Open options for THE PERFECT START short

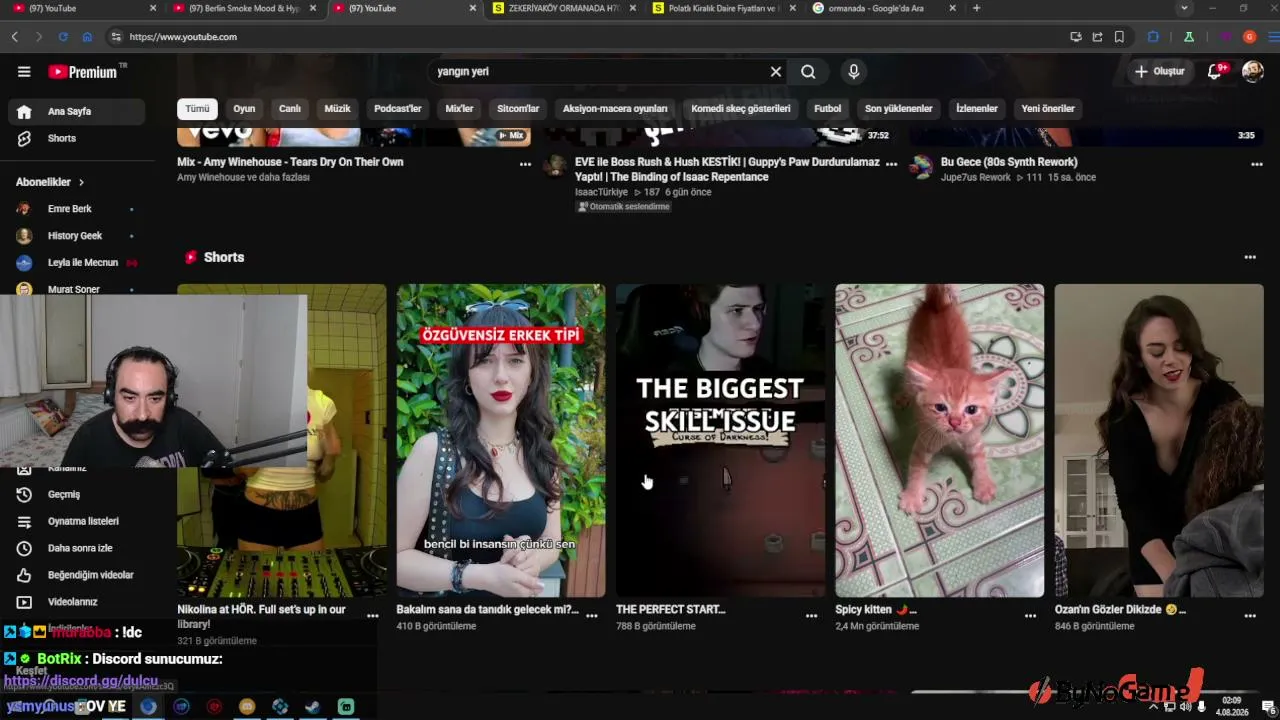click(812, 616)
